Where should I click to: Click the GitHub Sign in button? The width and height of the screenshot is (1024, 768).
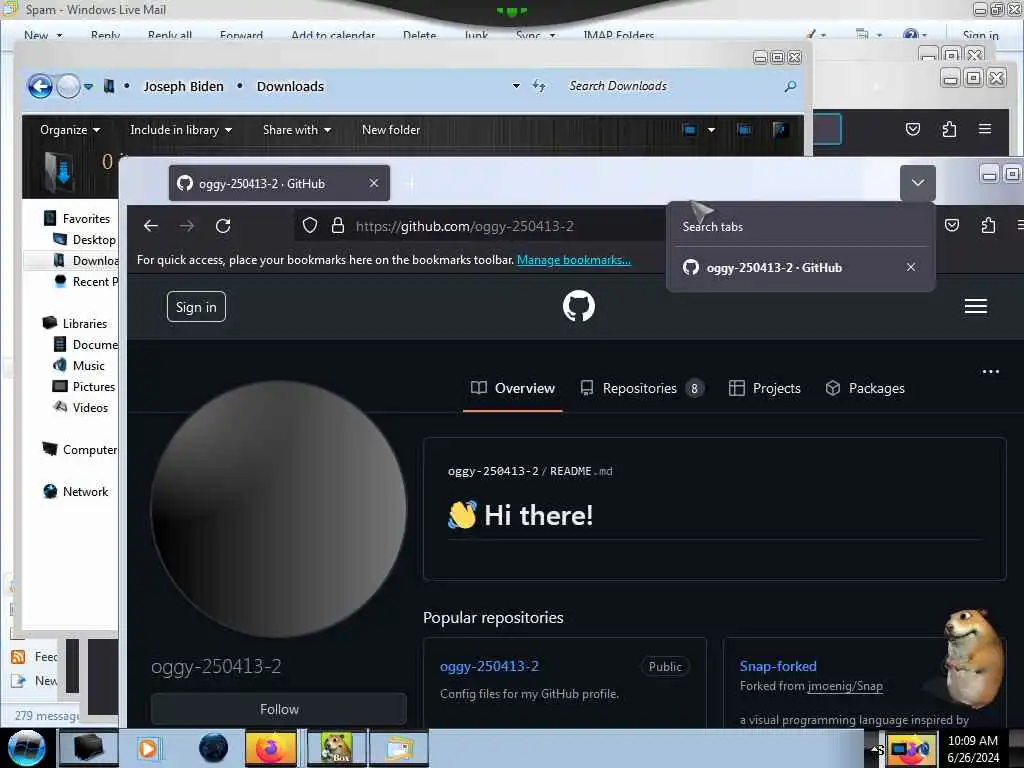point(196,307)
